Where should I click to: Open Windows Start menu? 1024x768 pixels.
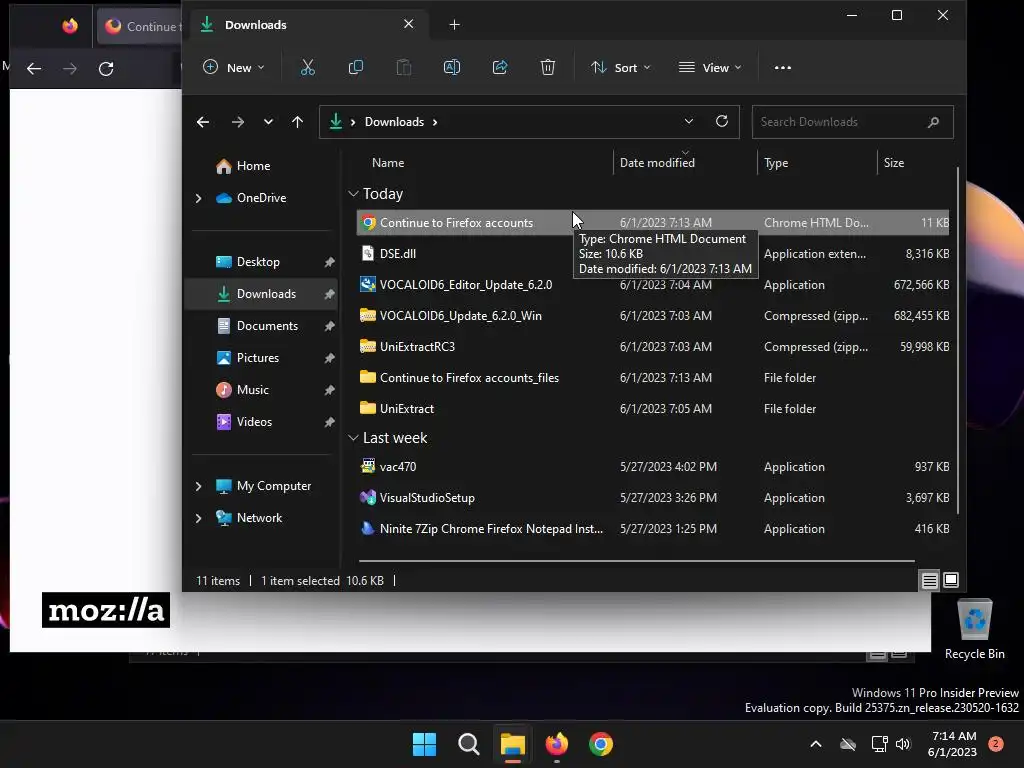[x=424, y=744]
